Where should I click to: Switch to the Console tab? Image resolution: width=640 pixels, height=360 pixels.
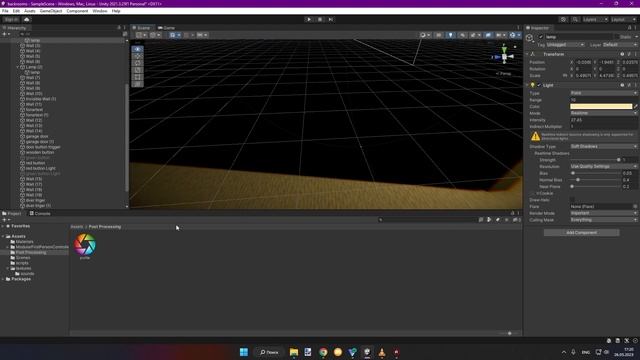(40, 213)
